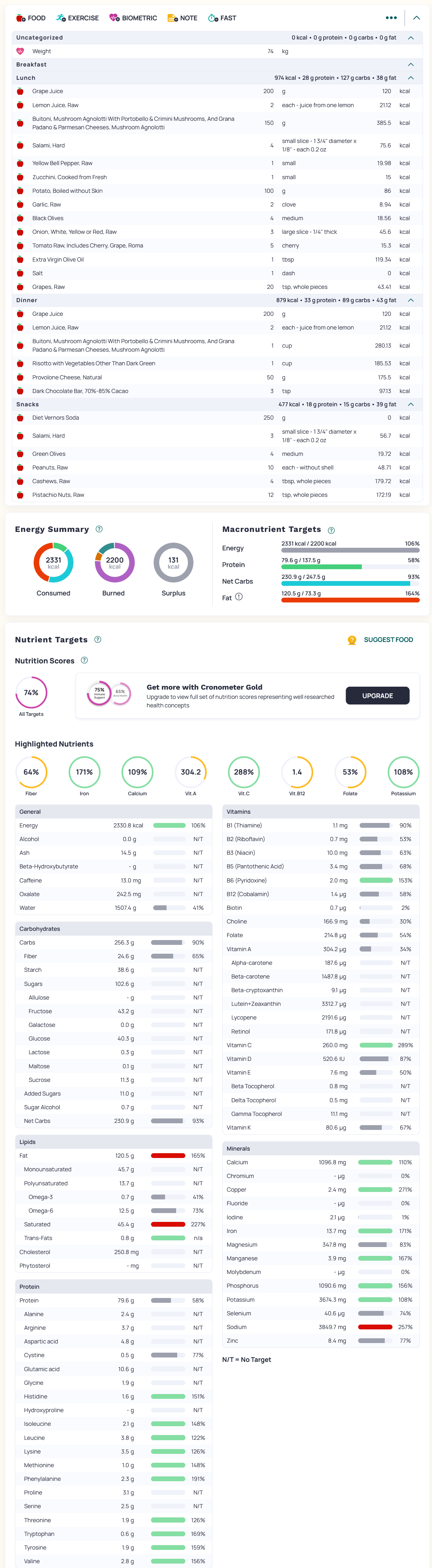The width and height of the screenshot is (432, 1568).
Task: Click the Macronutrient Targets help icon
Action: pyautogui.click(x=331, y=530)
